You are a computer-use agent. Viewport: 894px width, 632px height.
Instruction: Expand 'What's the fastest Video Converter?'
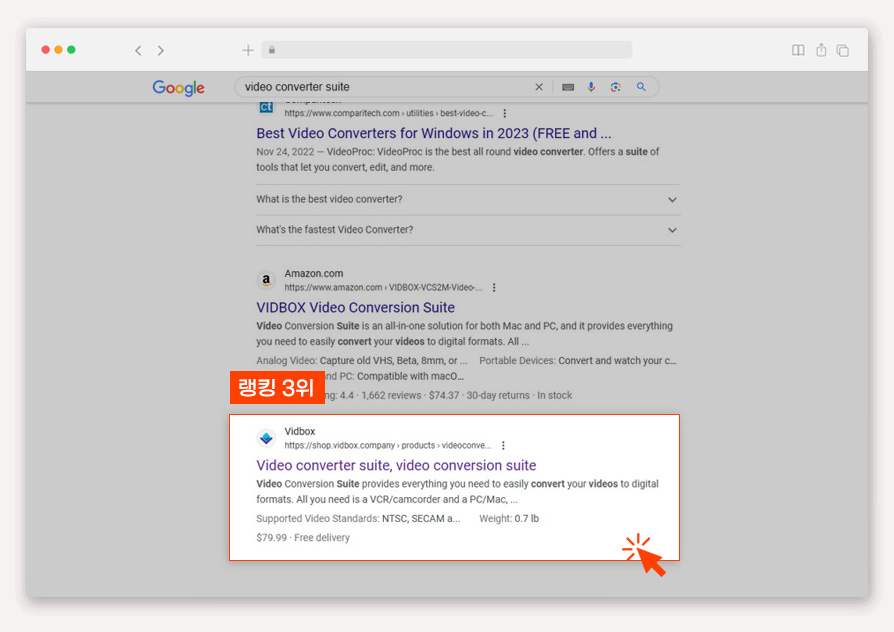click(468, 230)
